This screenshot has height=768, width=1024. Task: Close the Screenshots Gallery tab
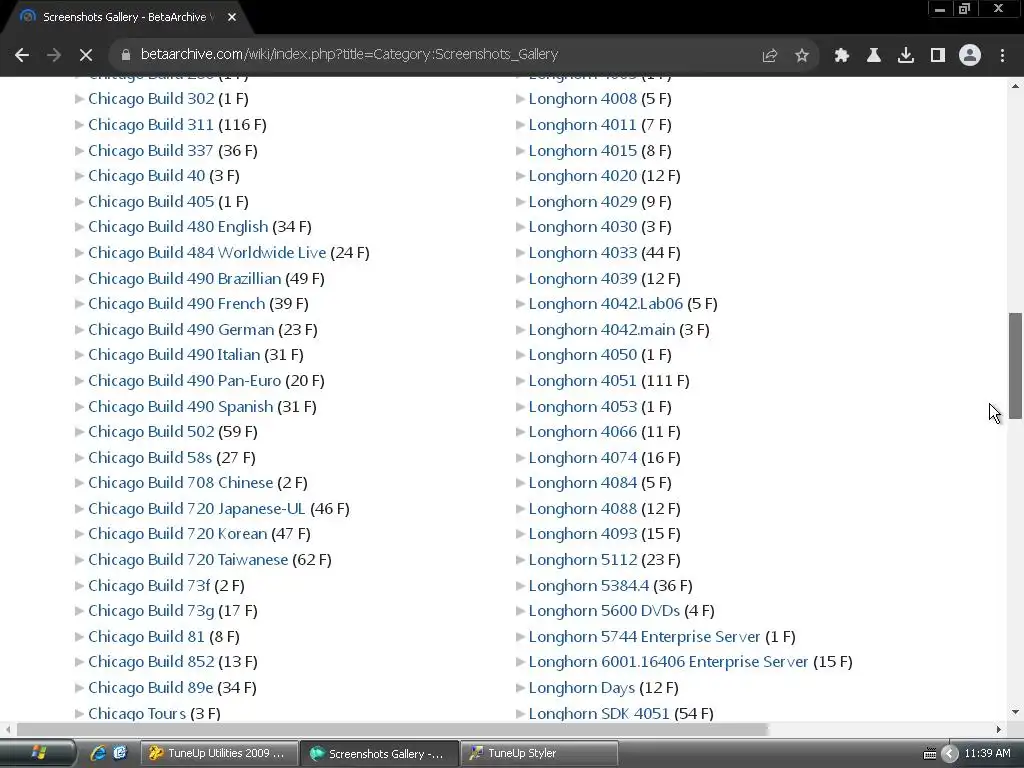(232, 18)
